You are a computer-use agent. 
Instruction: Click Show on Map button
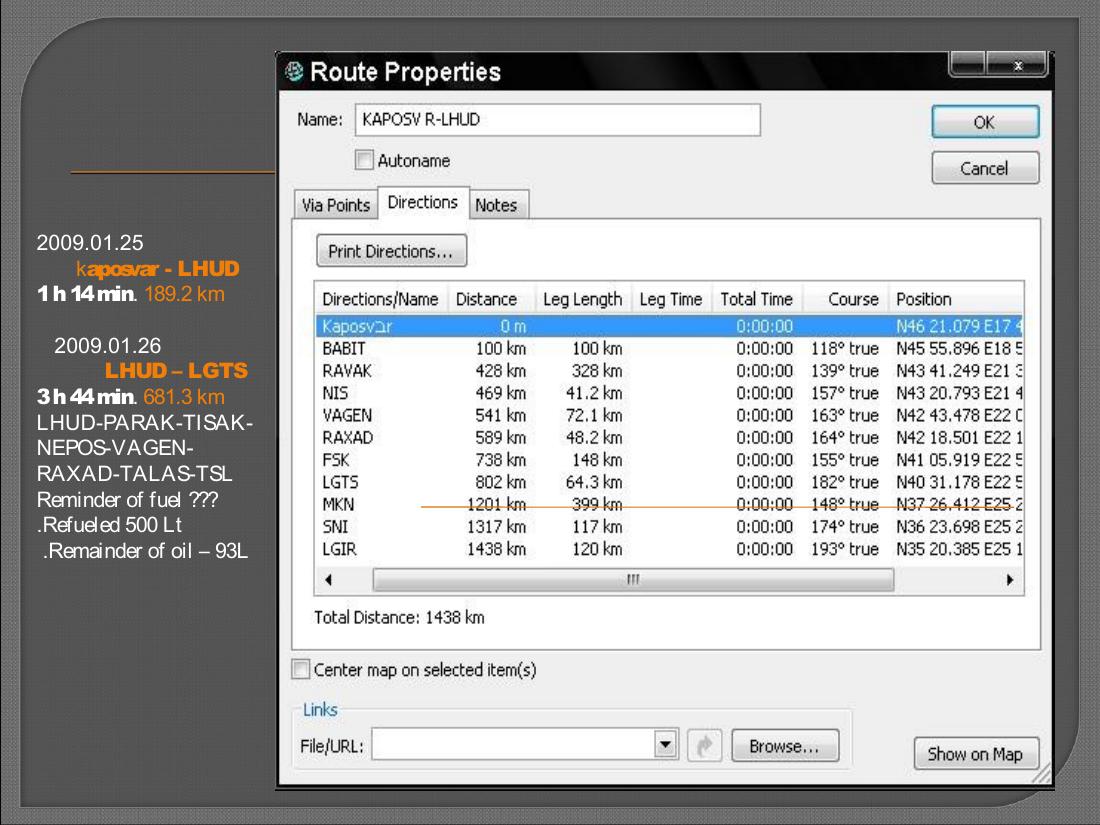pos(975,754)
